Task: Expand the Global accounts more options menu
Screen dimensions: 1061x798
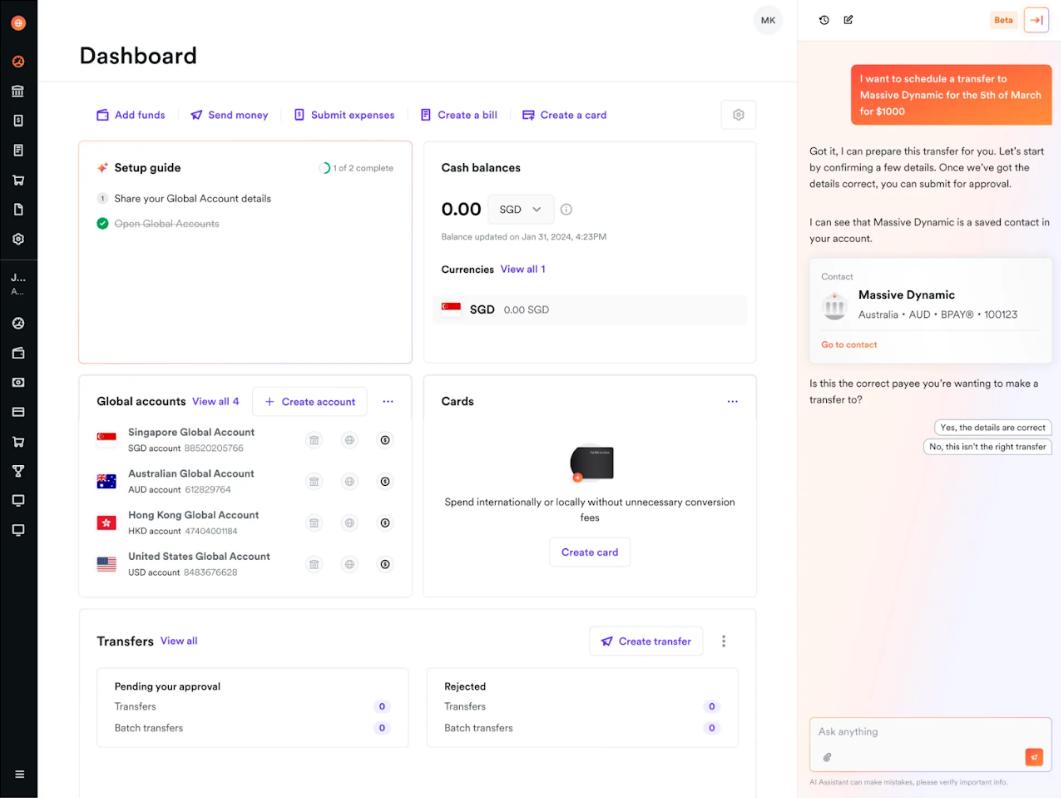Action: (x=388, y=401)
